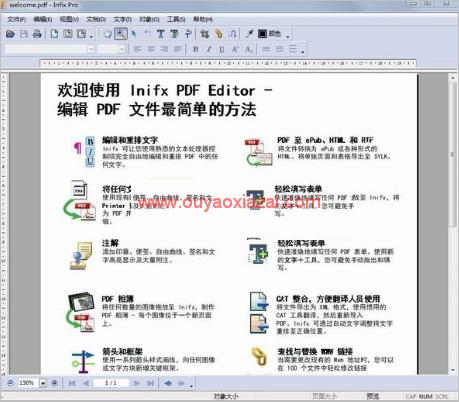Center align the text
The image size is (459, 402).
pyautogui.click(x=151, y=49)
